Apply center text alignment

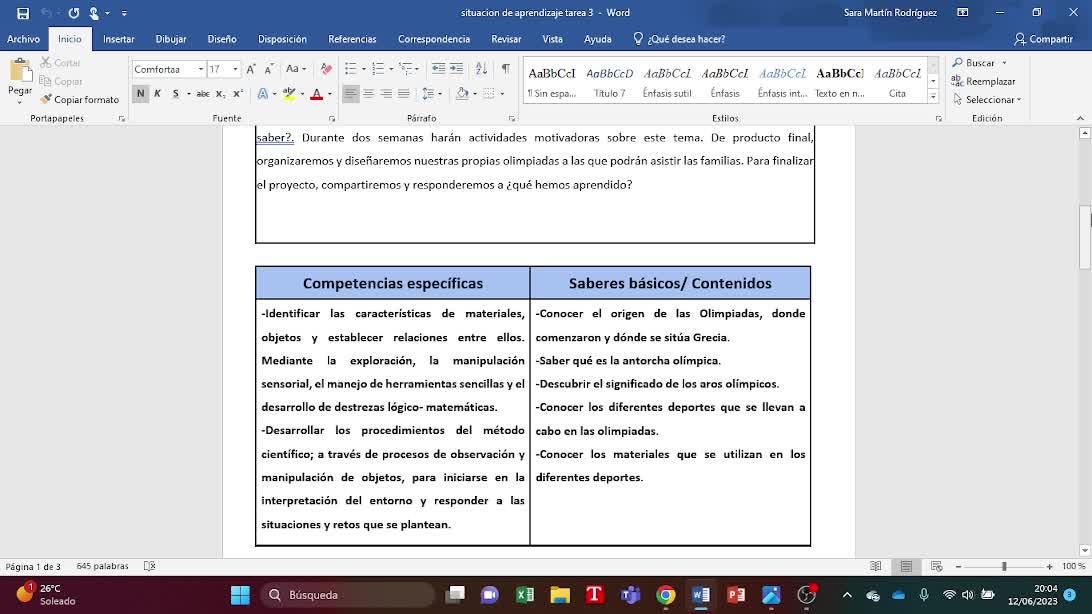tap(368, 94)
